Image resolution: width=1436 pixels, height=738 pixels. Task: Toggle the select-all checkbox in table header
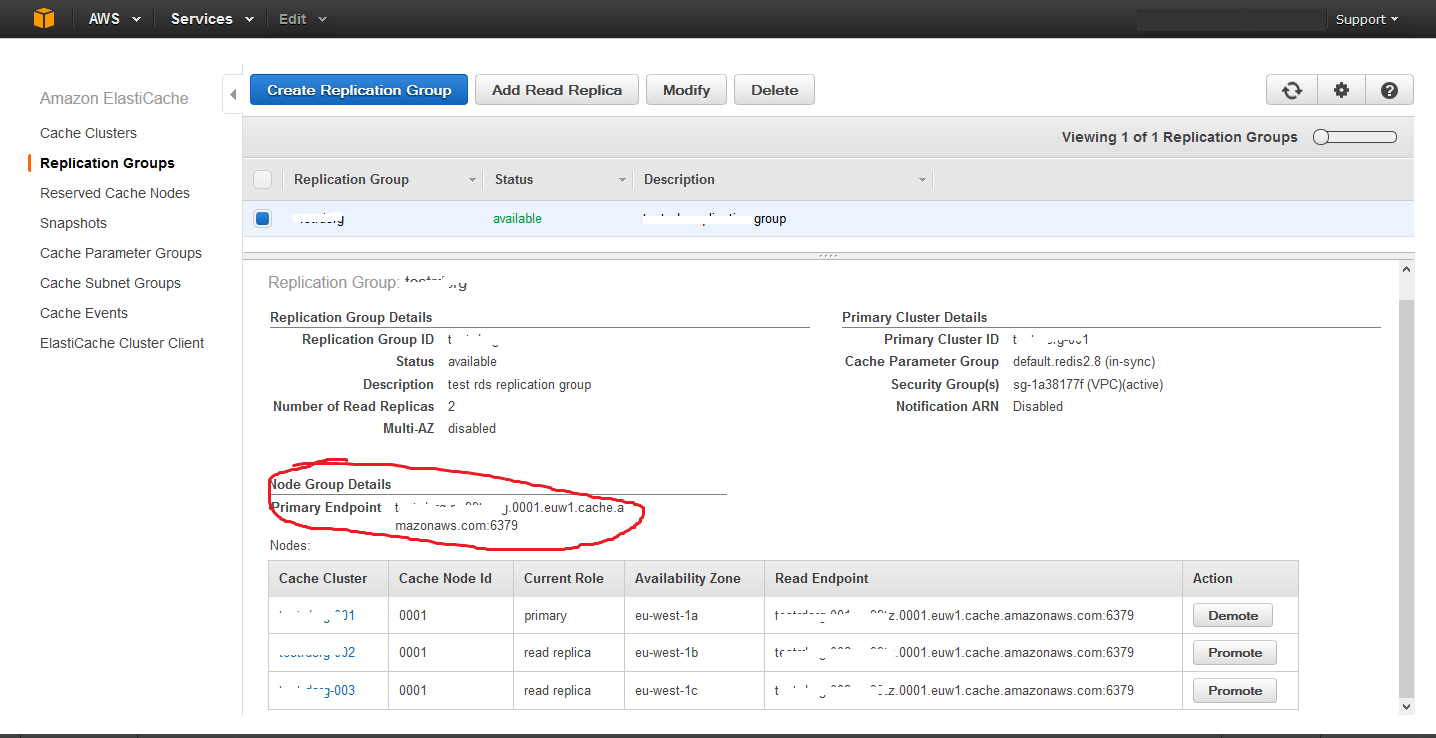point(262,179)
